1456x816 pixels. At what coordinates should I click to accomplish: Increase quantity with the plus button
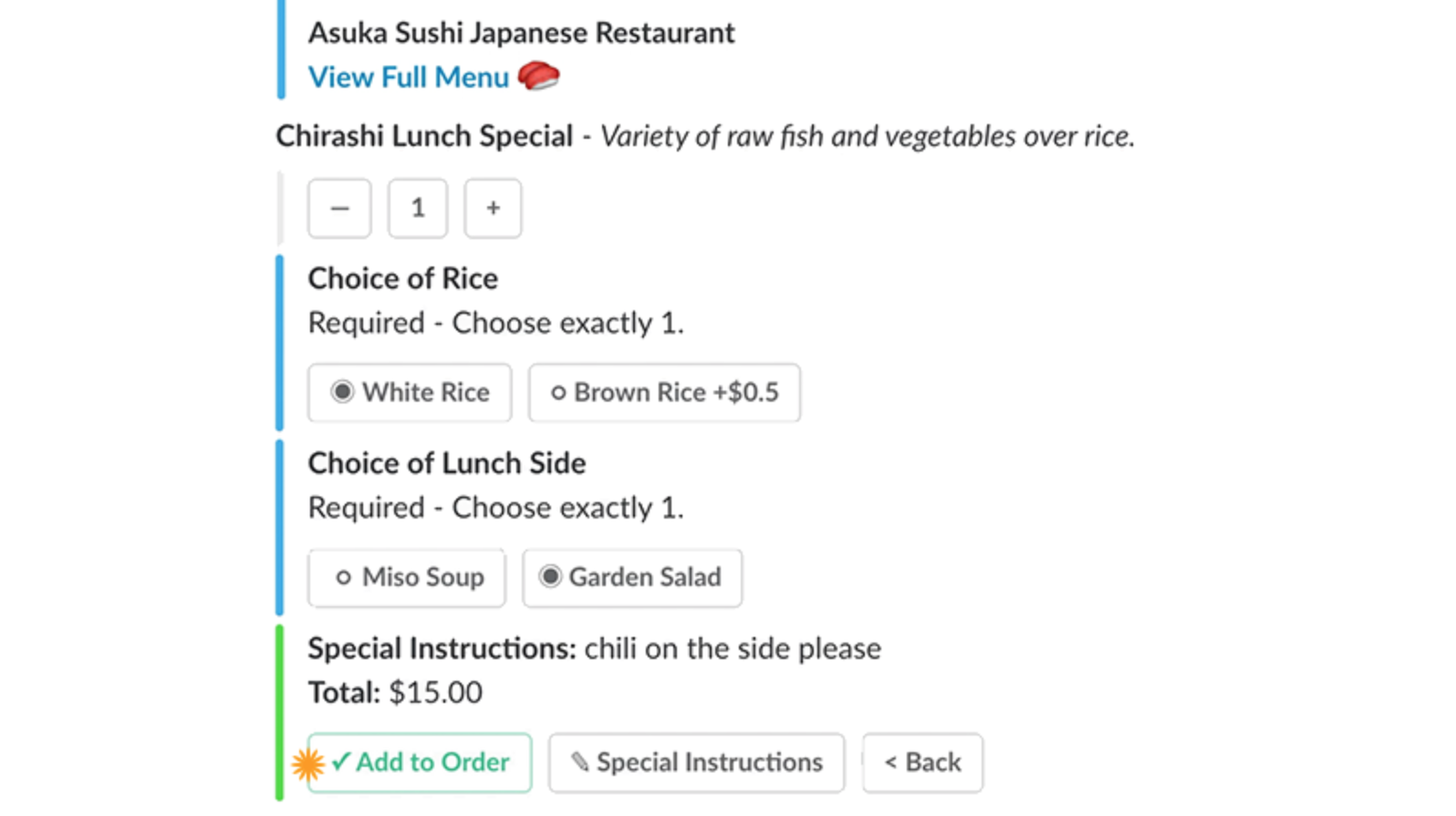[x=493, y=209]
